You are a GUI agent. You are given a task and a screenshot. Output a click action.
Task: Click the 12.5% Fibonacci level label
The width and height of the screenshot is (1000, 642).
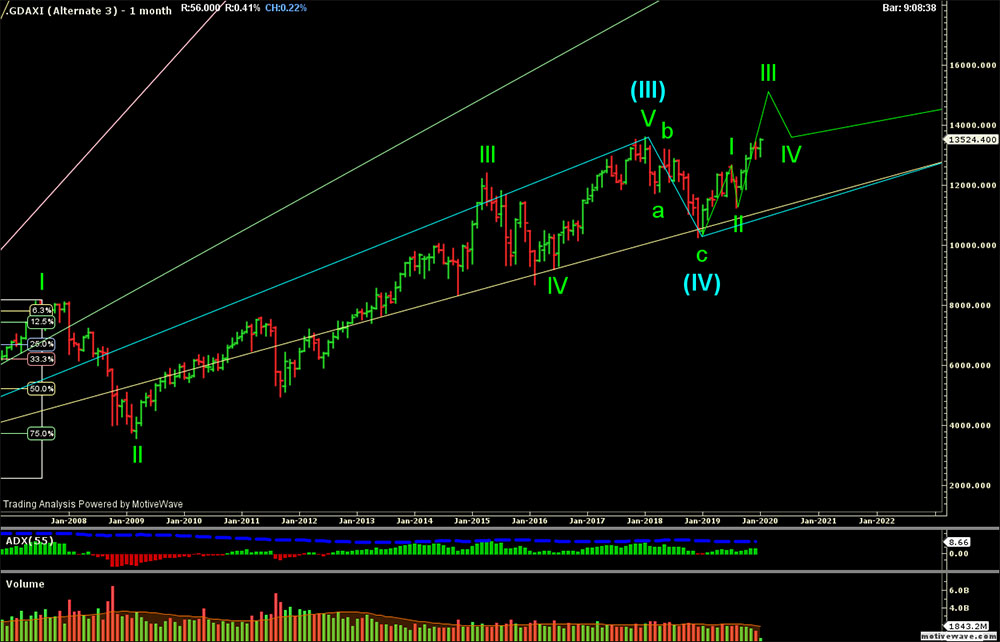pos(42,322)
